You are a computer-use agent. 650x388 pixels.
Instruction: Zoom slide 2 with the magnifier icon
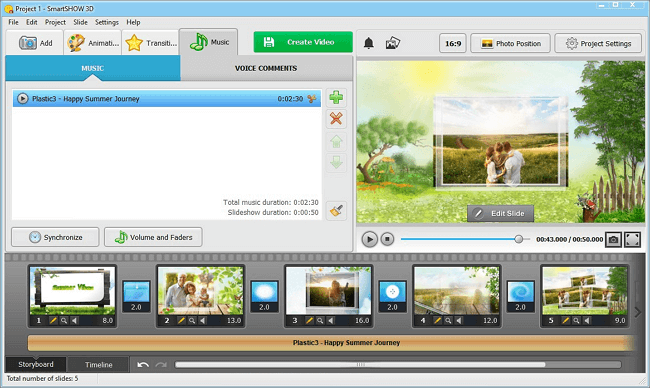coord(192,320)
